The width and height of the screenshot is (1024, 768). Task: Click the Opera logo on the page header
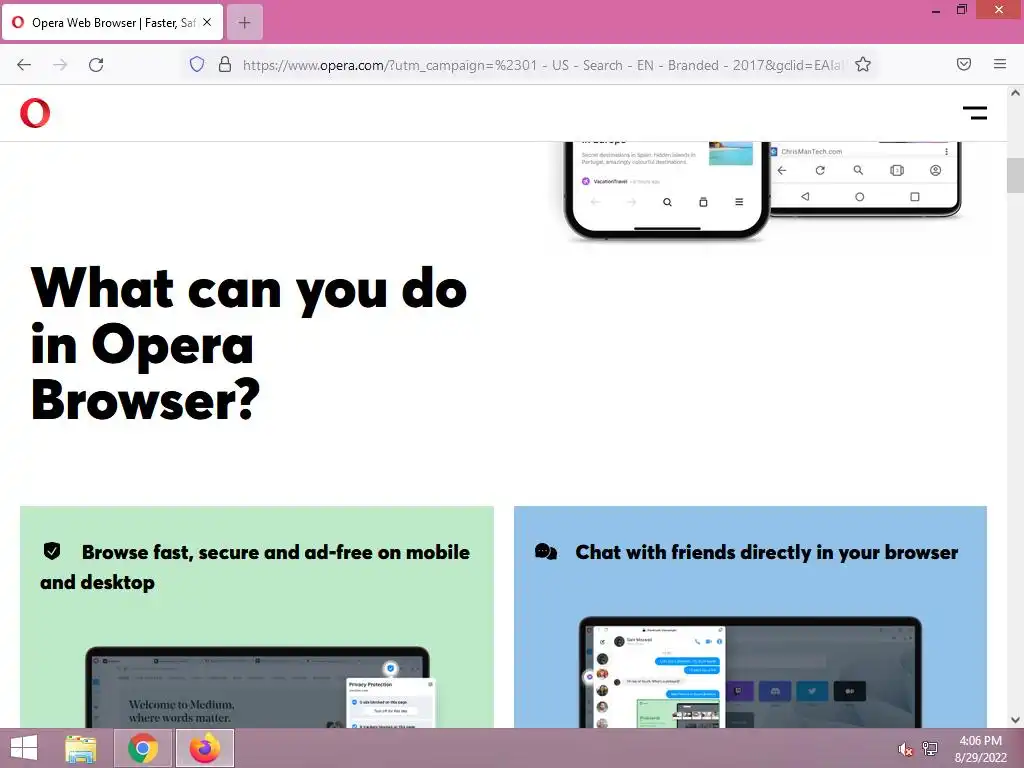35,113
